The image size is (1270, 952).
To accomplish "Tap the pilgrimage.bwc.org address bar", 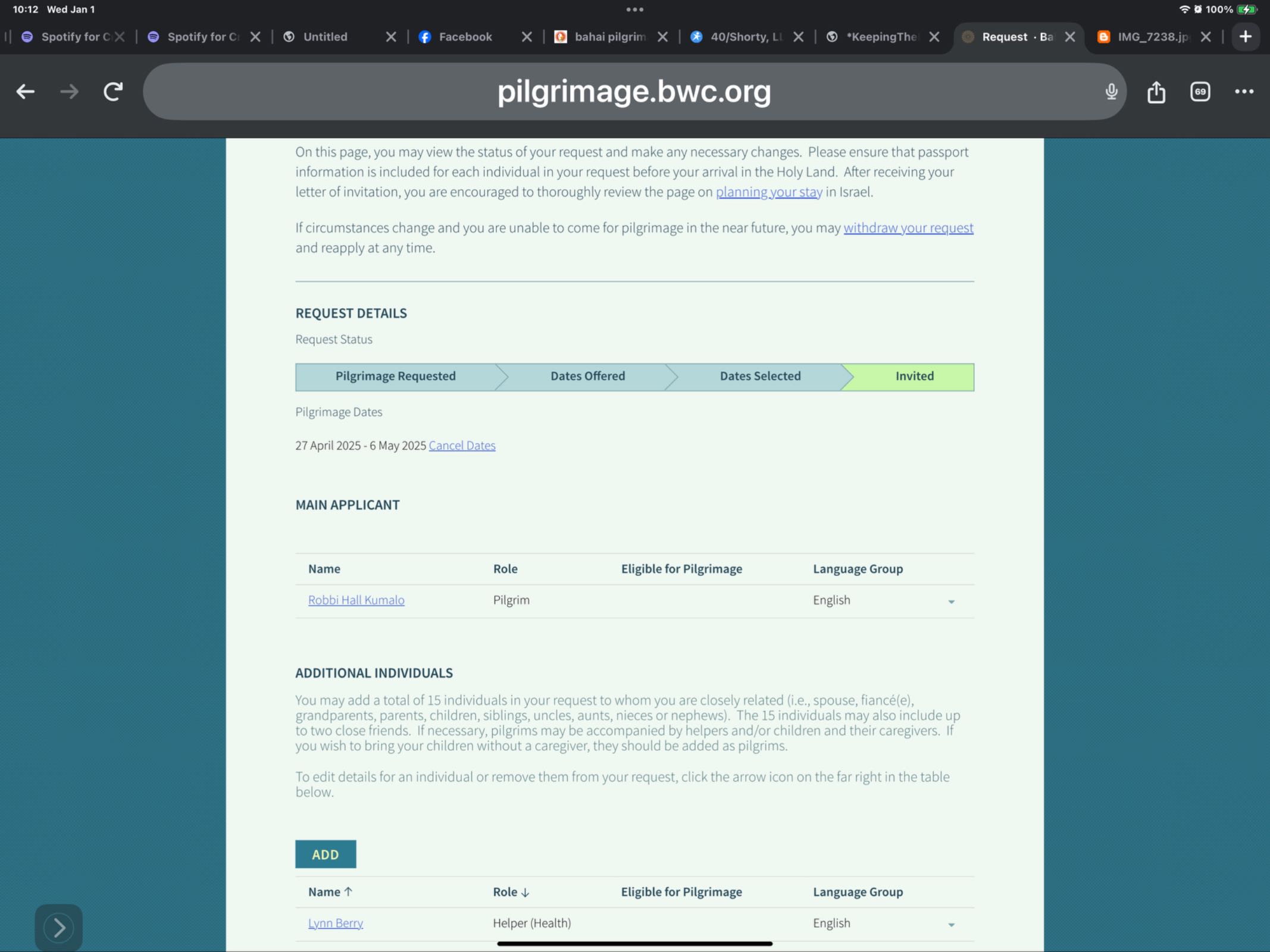I will tap(633, 92).
